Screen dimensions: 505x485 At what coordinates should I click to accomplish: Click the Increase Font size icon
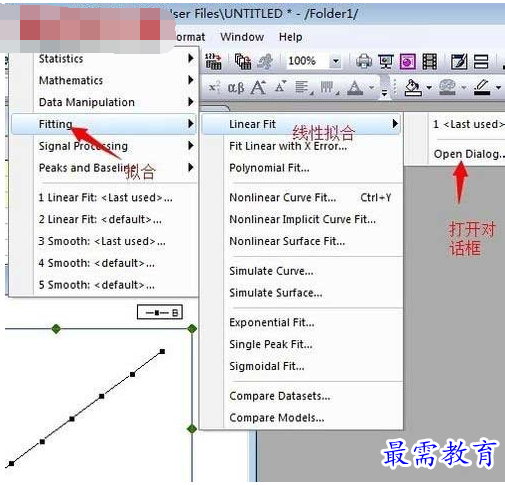coord(258,88)
